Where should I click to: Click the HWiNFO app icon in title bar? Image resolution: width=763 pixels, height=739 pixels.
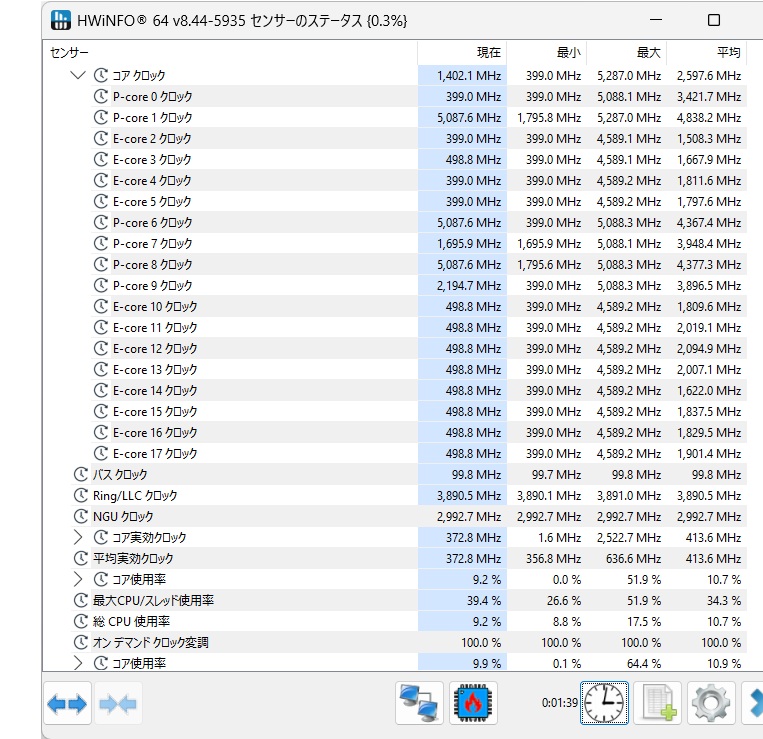tap(61, 20)
